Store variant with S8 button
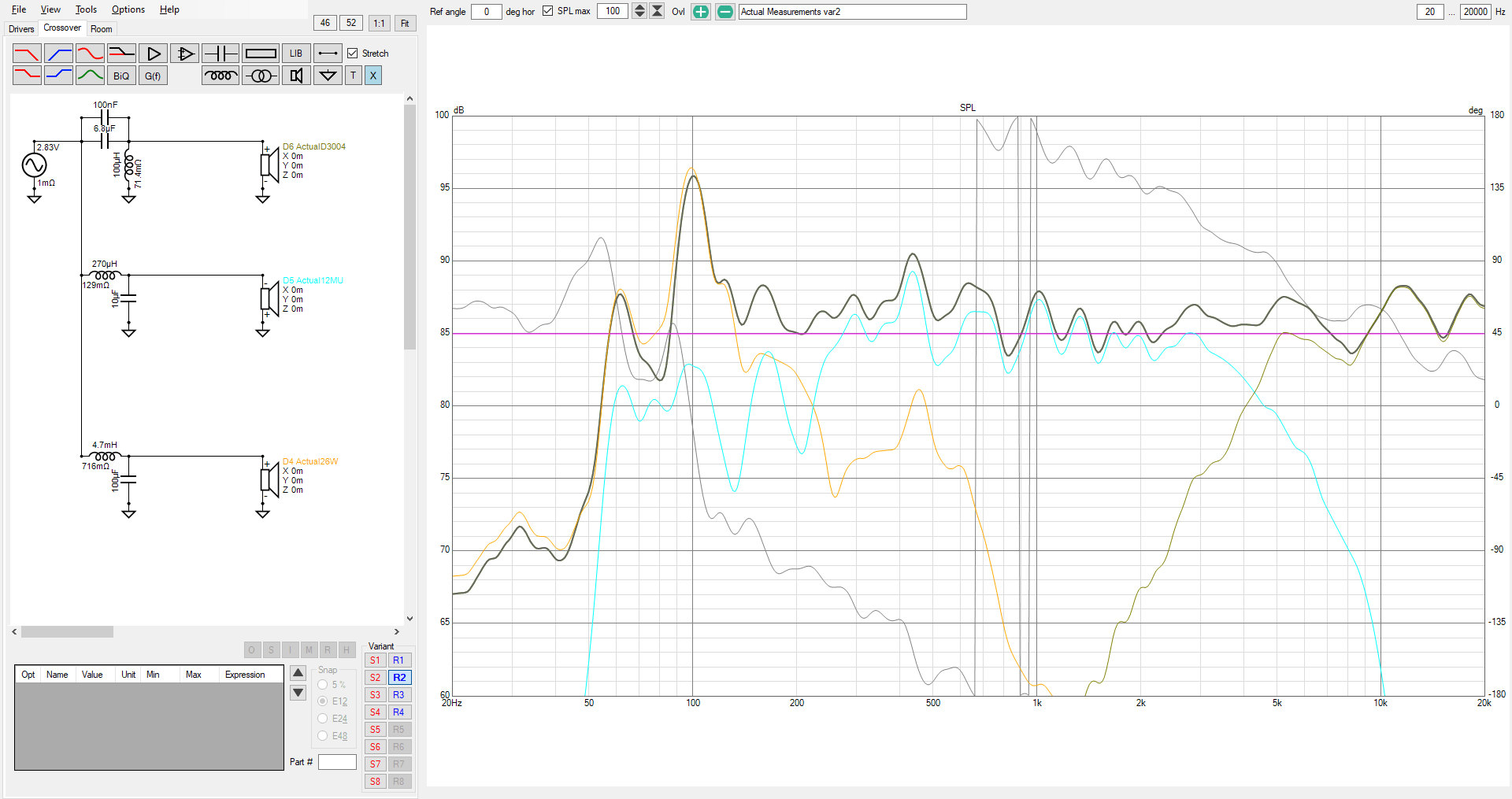1512x799 pixels. [376, 782]
